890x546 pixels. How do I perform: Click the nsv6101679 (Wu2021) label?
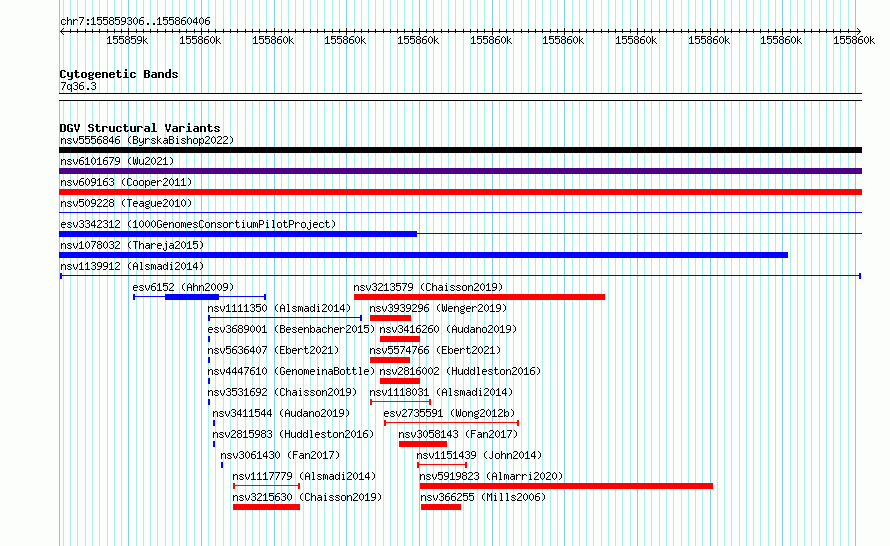click(117, 161)
